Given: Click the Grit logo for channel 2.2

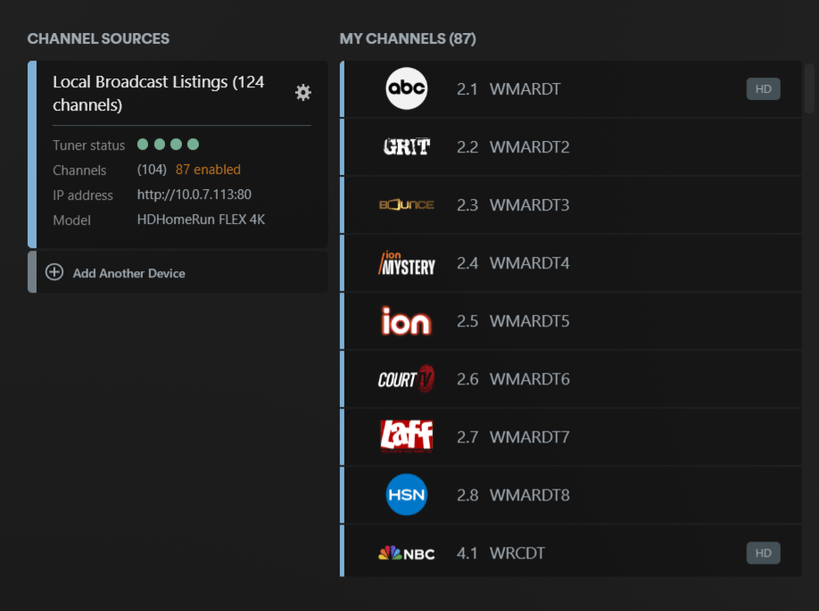Looking at the screenshot, I should click(406, 147).
